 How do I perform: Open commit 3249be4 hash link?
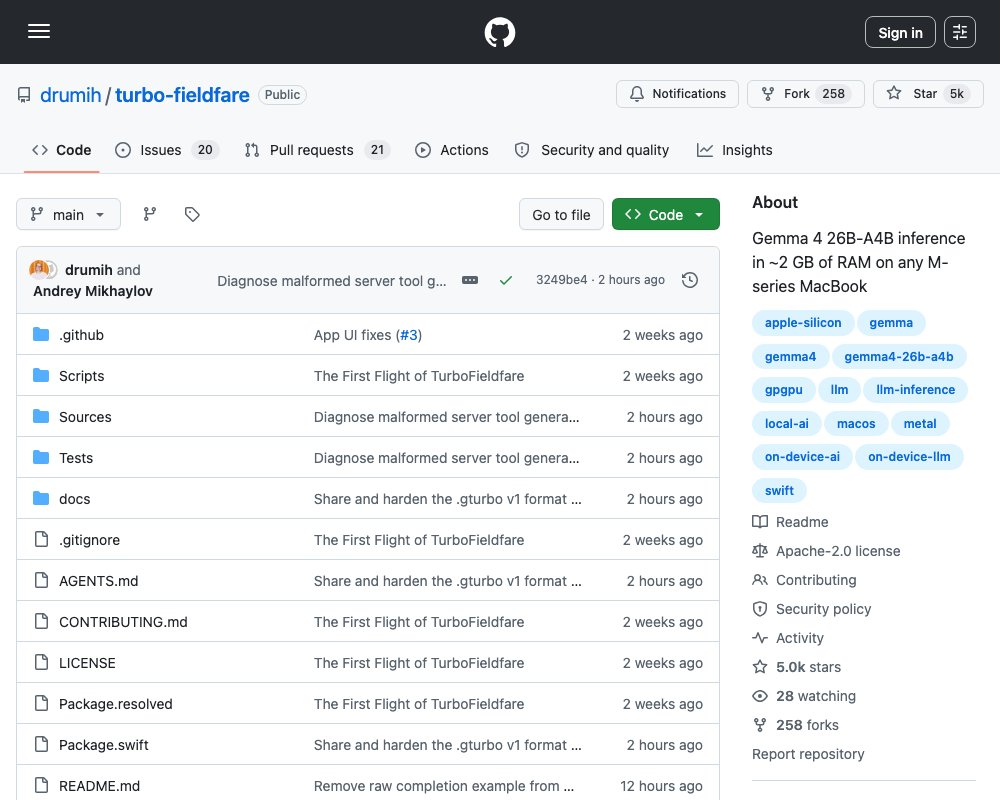coord(561,280)
